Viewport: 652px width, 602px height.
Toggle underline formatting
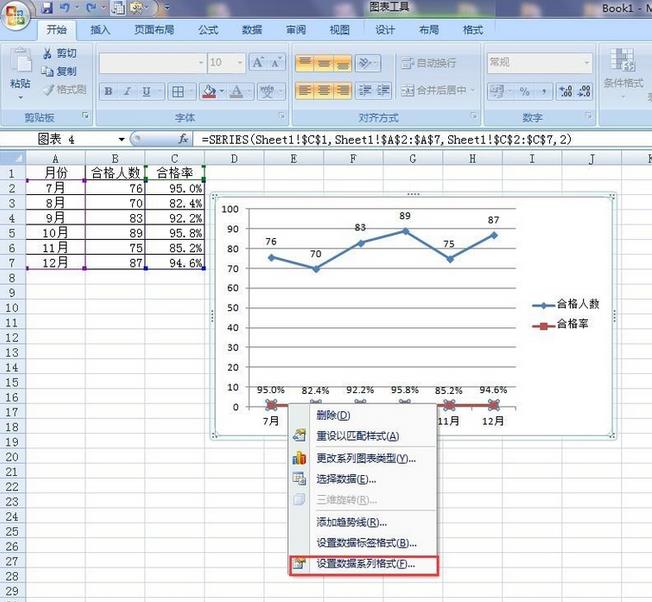click(146, 91)
